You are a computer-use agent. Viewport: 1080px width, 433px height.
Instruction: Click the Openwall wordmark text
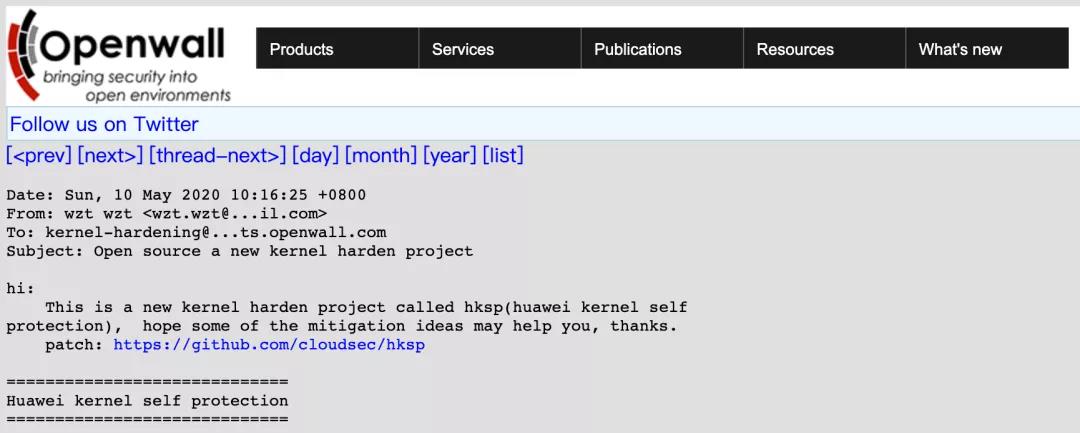pos(133,45)
